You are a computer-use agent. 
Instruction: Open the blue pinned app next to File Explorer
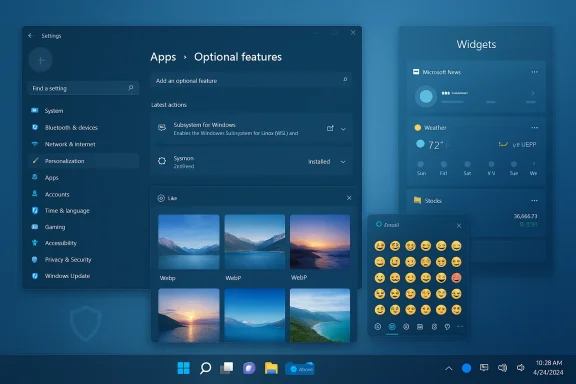300,369
